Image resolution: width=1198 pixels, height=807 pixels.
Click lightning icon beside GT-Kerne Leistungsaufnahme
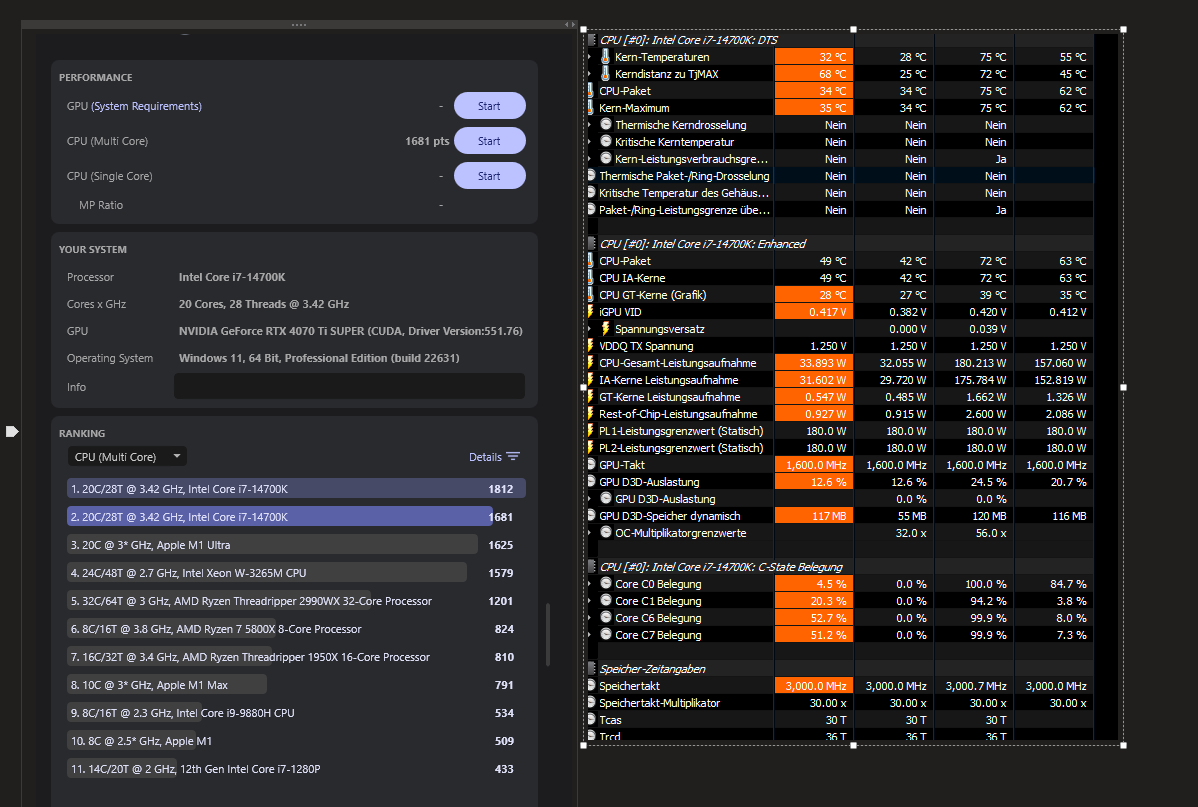pyautogui.click(x=591, y=397)
